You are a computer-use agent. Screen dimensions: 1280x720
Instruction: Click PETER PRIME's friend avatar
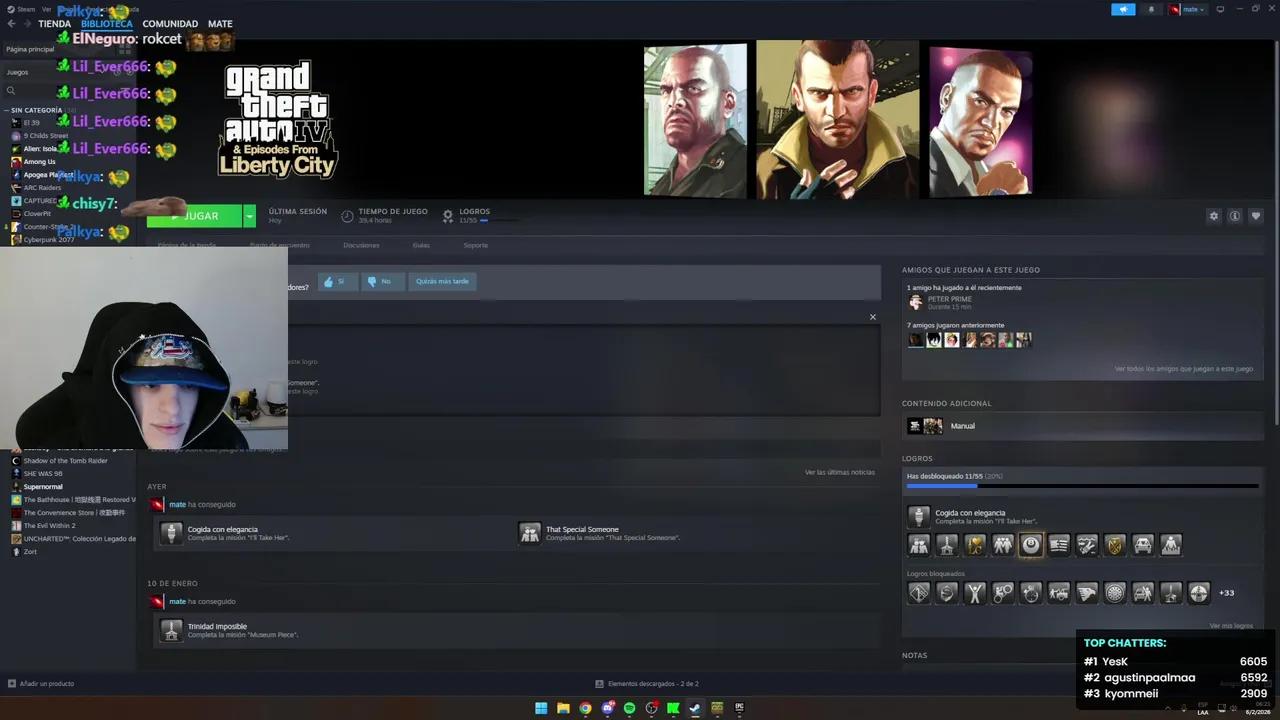(x=915, y=302)
